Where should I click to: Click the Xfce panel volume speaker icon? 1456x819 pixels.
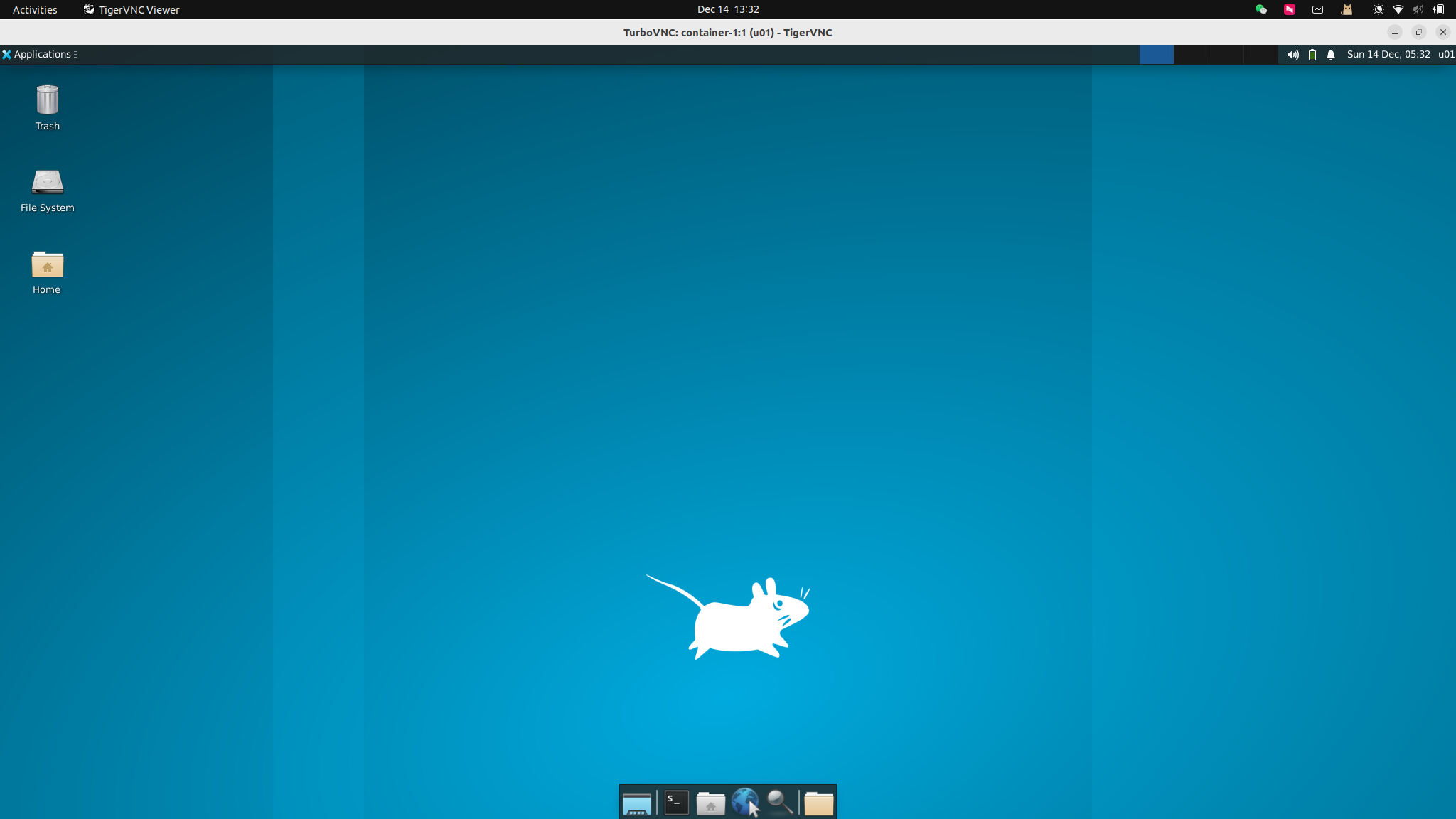tap(1293, 55)
